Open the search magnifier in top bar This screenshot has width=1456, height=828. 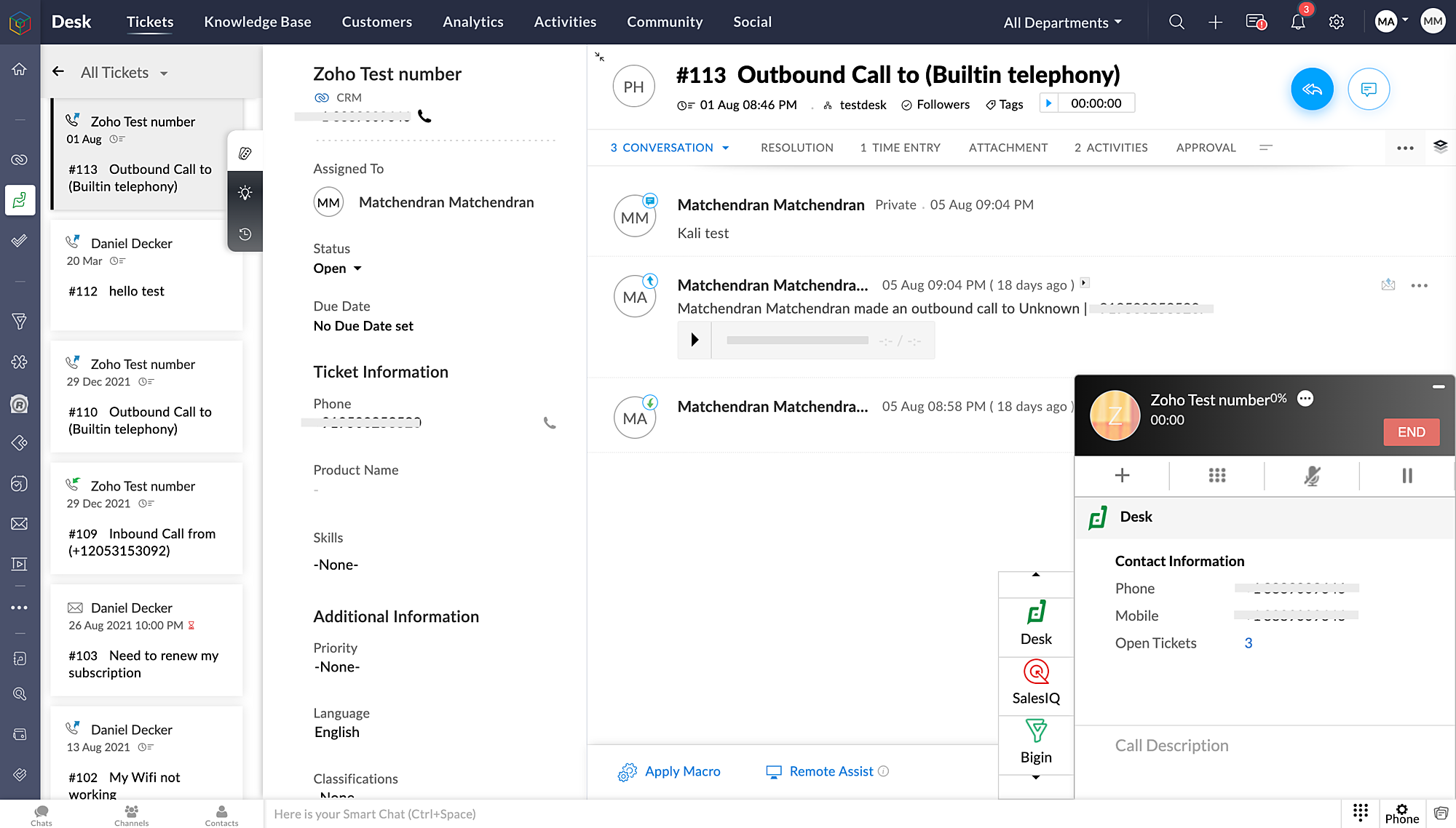pos(1176,22)
